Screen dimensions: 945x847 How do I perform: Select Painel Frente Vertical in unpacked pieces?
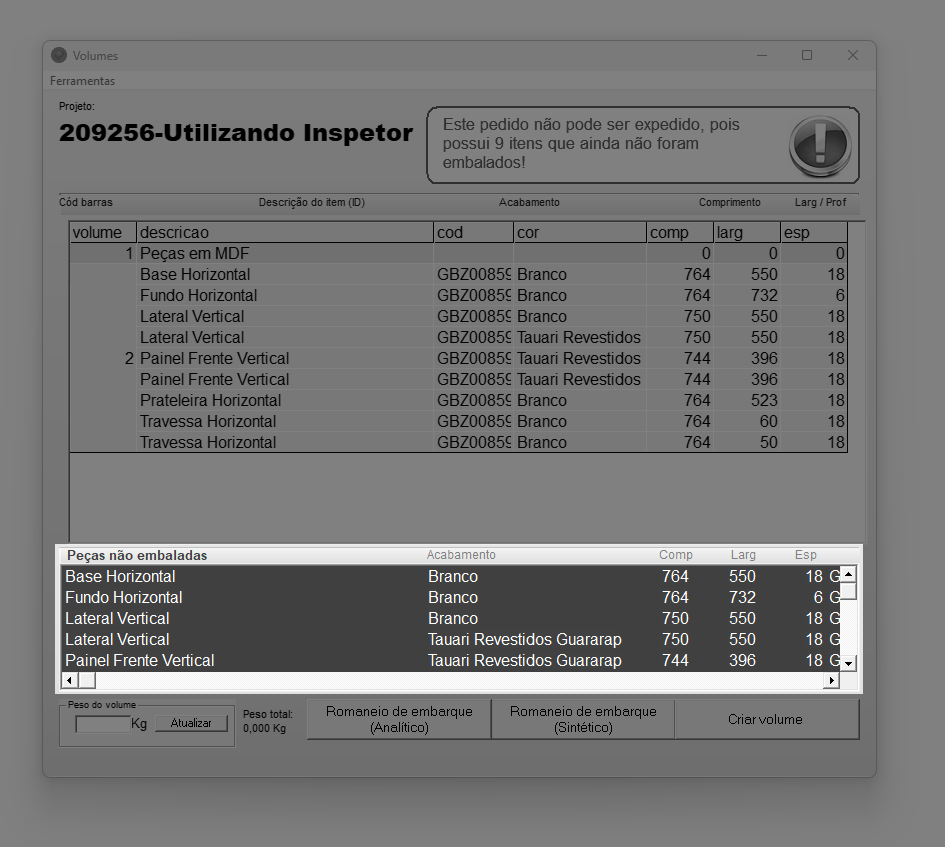(x=139, y=660)
